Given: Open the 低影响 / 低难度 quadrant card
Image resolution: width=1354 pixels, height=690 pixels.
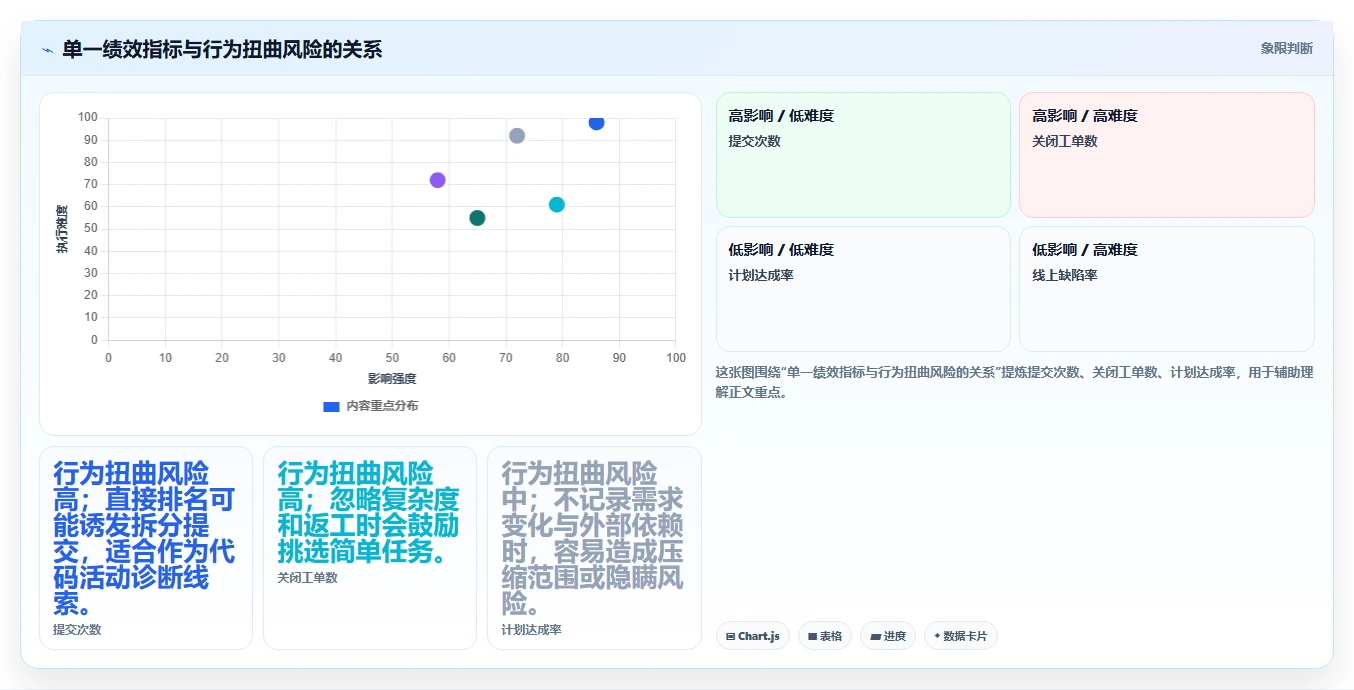Looking at the screenshot, I should click(x=863, y=289).
